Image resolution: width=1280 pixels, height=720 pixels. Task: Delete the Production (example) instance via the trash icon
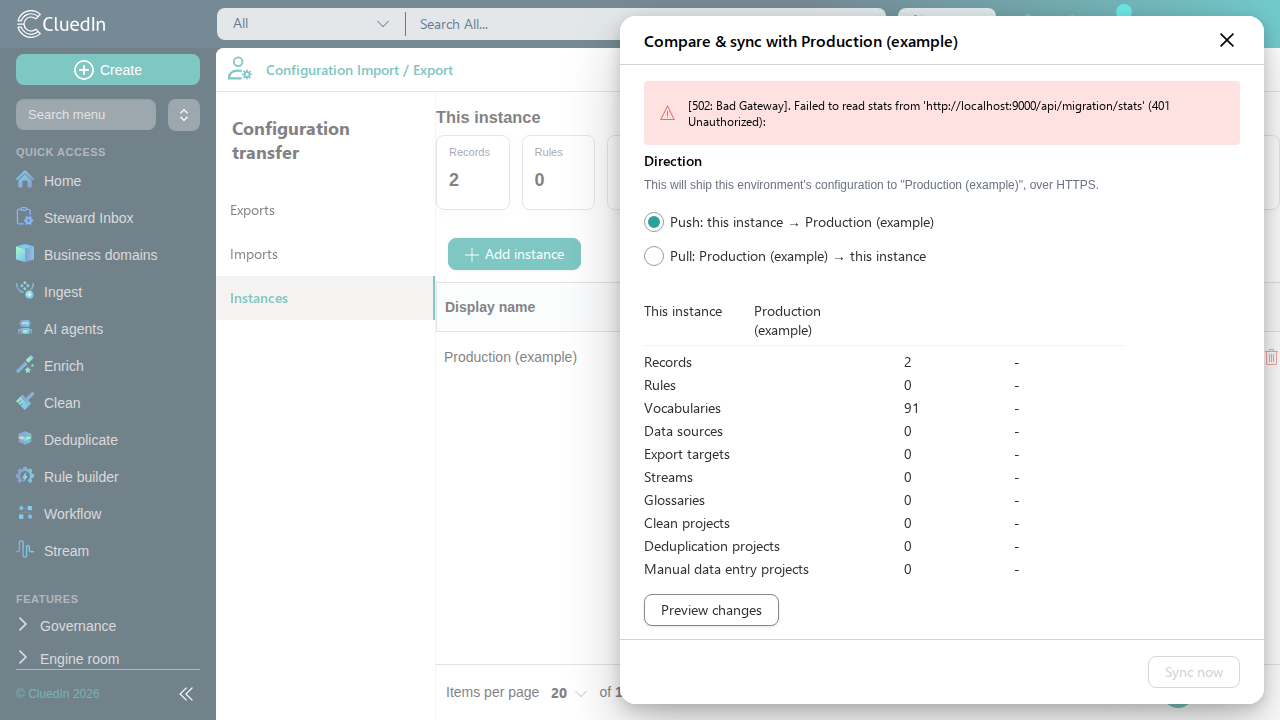pos(1271,357)
